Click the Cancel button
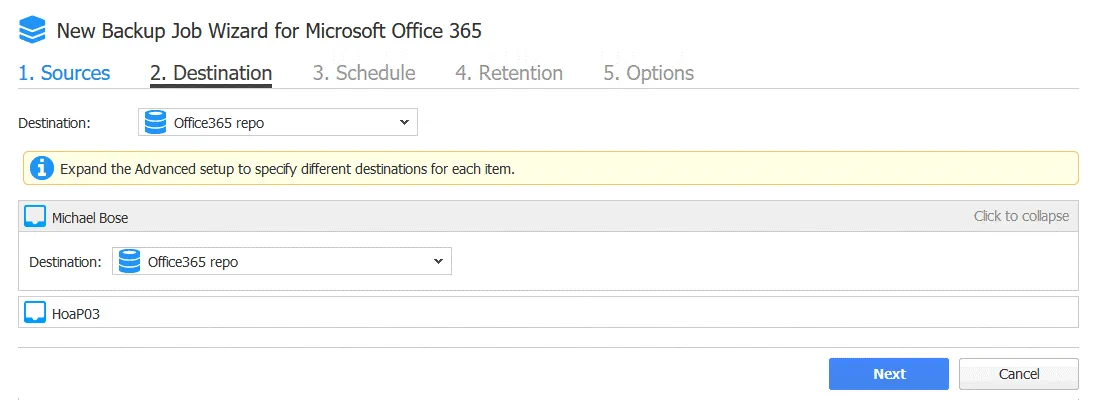The height and width of the screenshot is (400, 1098). pyautogui.click(x=1019, y=374)
